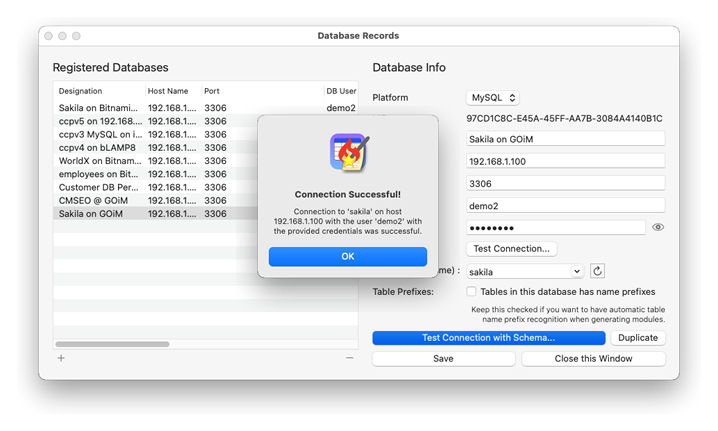Click 'demo2' user cell in first row
This screenshot has width=718, height=431.
click(341, 108)
